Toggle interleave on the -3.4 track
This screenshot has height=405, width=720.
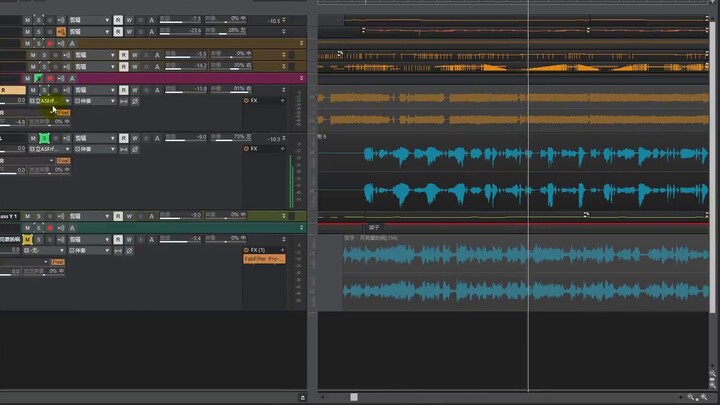click(x=118, y=251)
